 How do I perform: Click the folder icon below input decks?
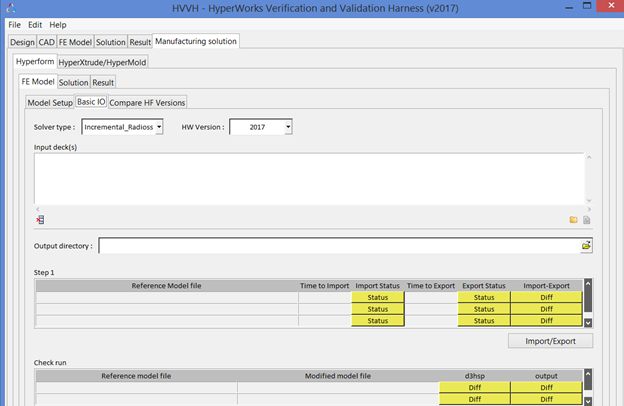(x=573, y=219)
